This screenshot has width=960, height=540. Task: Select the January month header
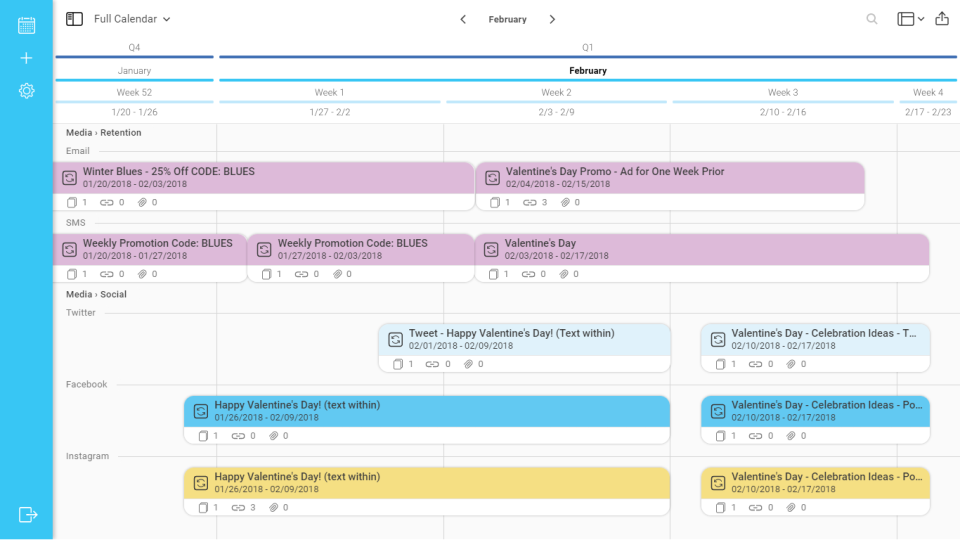[134, 70]
